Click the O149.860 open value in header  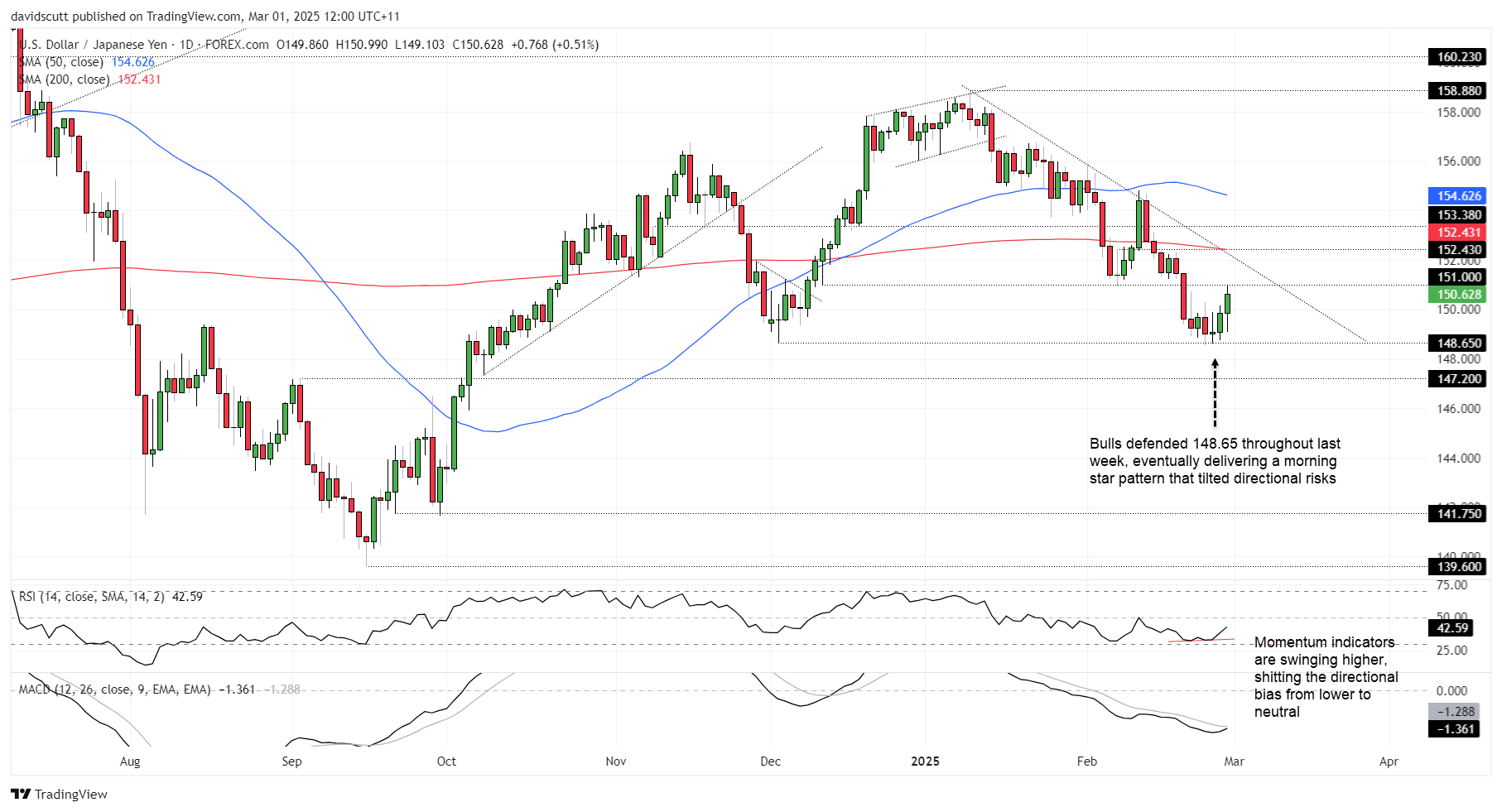[302, 45]
